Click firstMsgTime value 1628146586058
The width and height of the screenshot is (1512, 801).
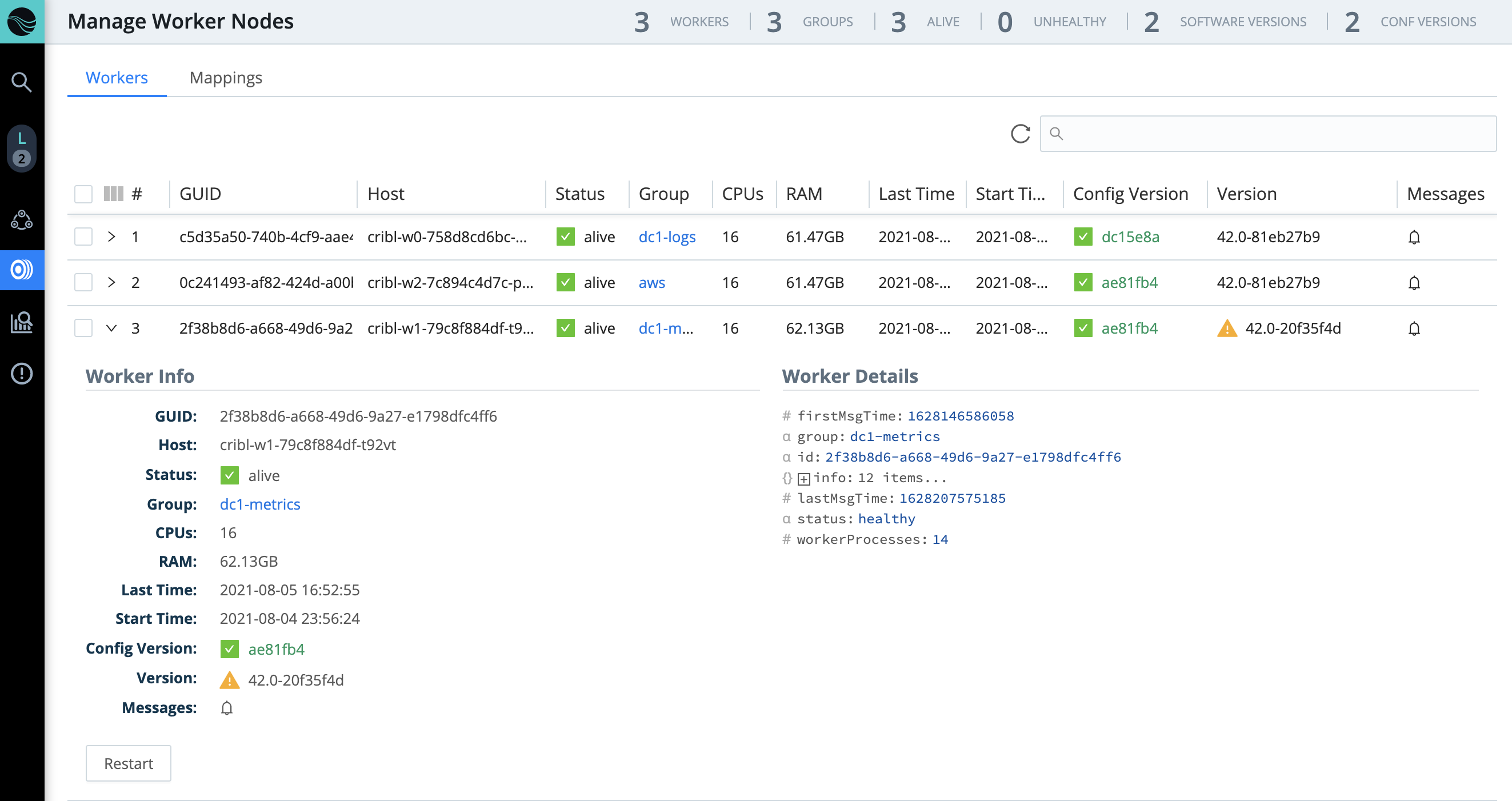(x=961, y=416)
